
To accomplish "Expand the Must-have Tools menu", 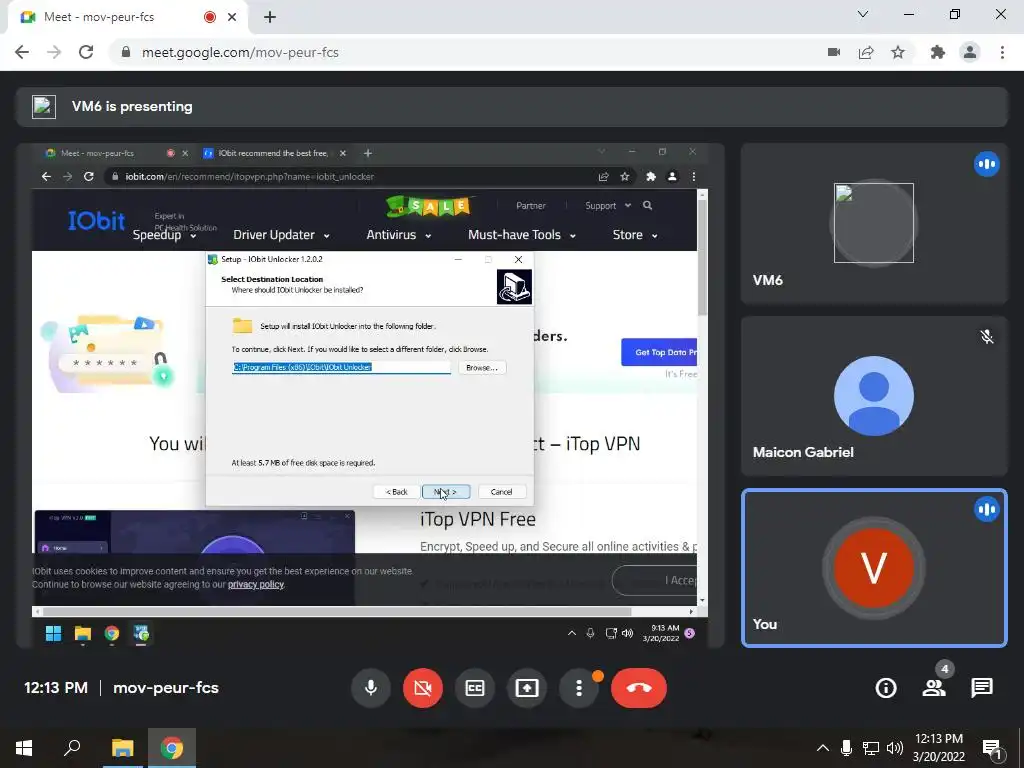I will coord(522,235).
